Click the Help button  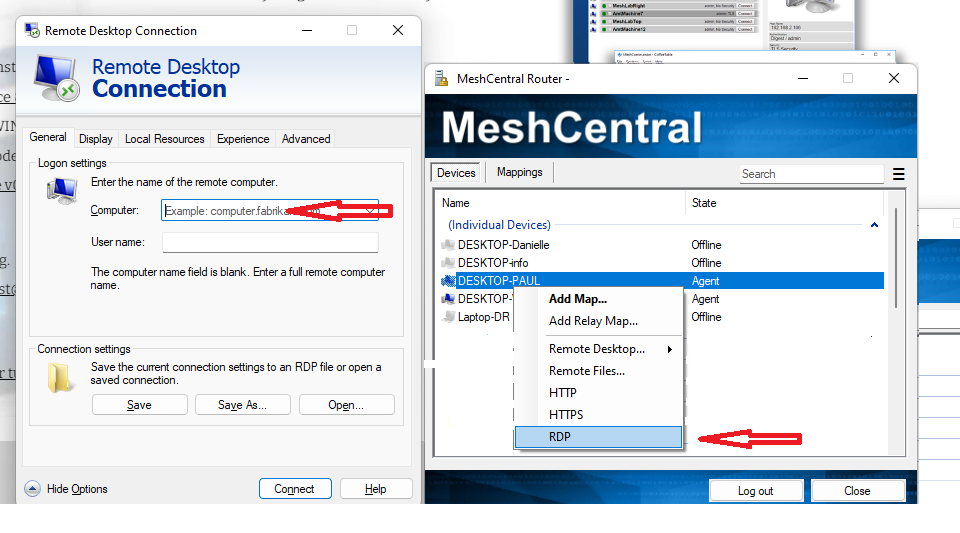(376, 489)
